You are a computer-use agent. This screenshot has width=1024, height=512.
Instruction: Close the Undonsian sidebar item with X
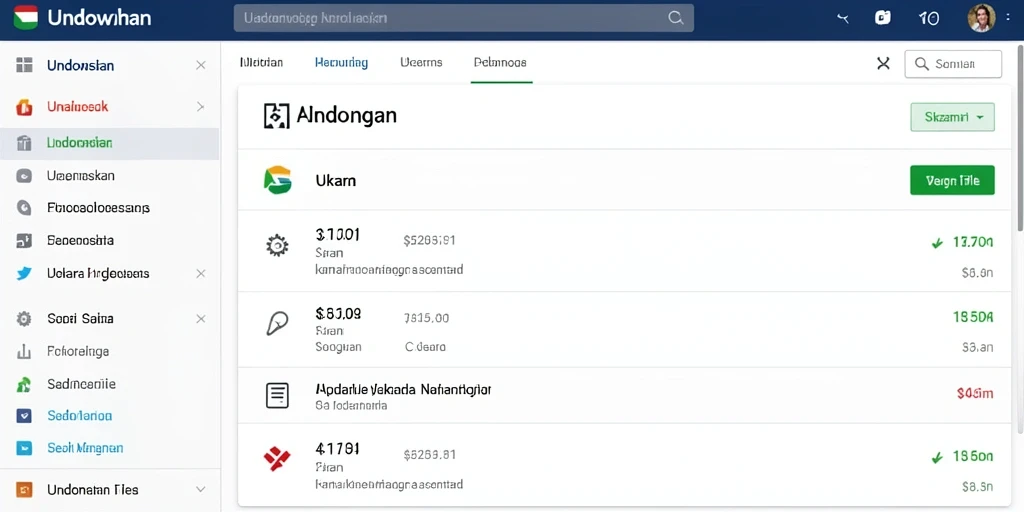200,65
